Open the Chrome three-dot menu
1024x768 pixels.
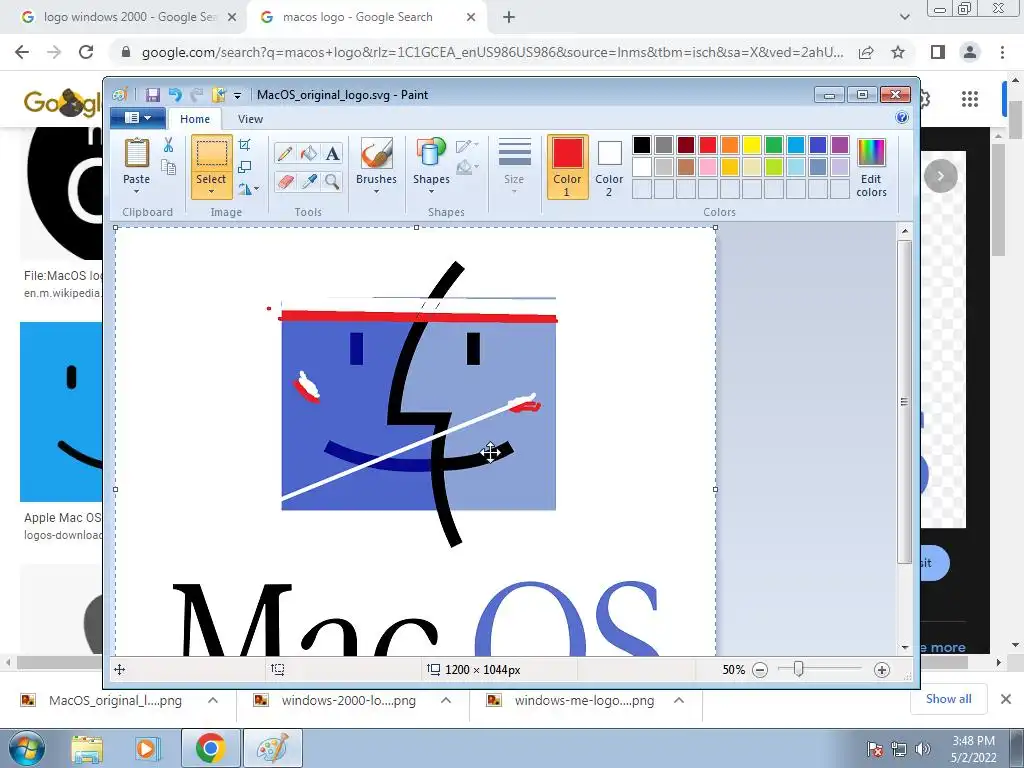pyautogui.click(x=1002, y=52)
